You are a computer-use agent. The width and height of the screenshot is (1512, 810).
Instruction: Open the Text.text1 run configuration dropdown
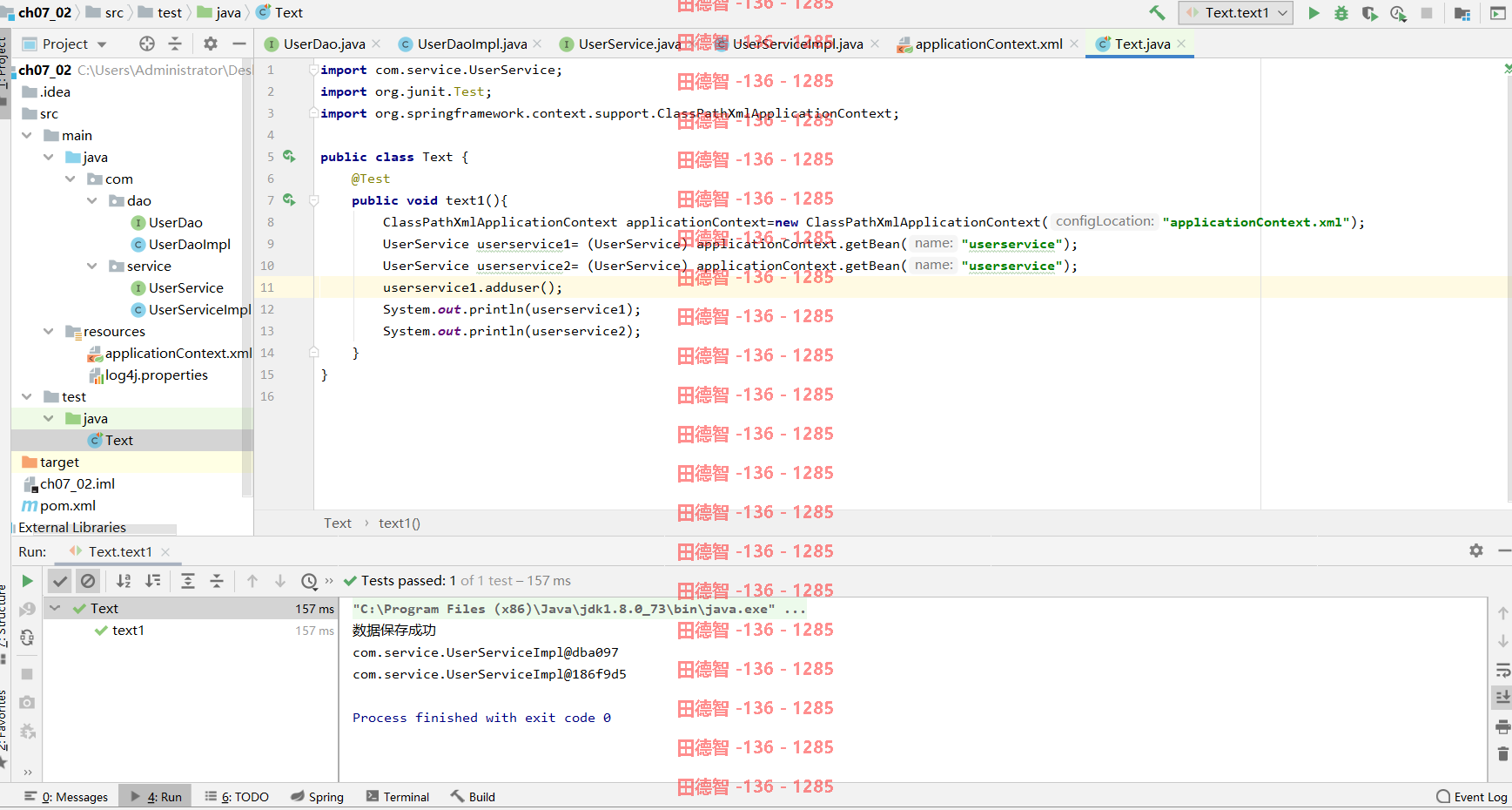tap(1235, 13)
